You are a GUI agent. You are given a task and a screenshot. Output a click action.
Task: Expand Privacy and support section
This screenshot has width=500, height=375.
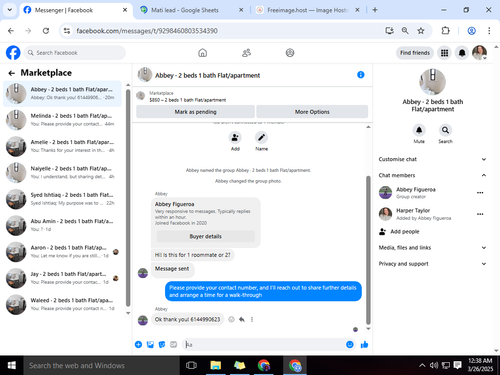pyautogui.click(x=432, y=264)
